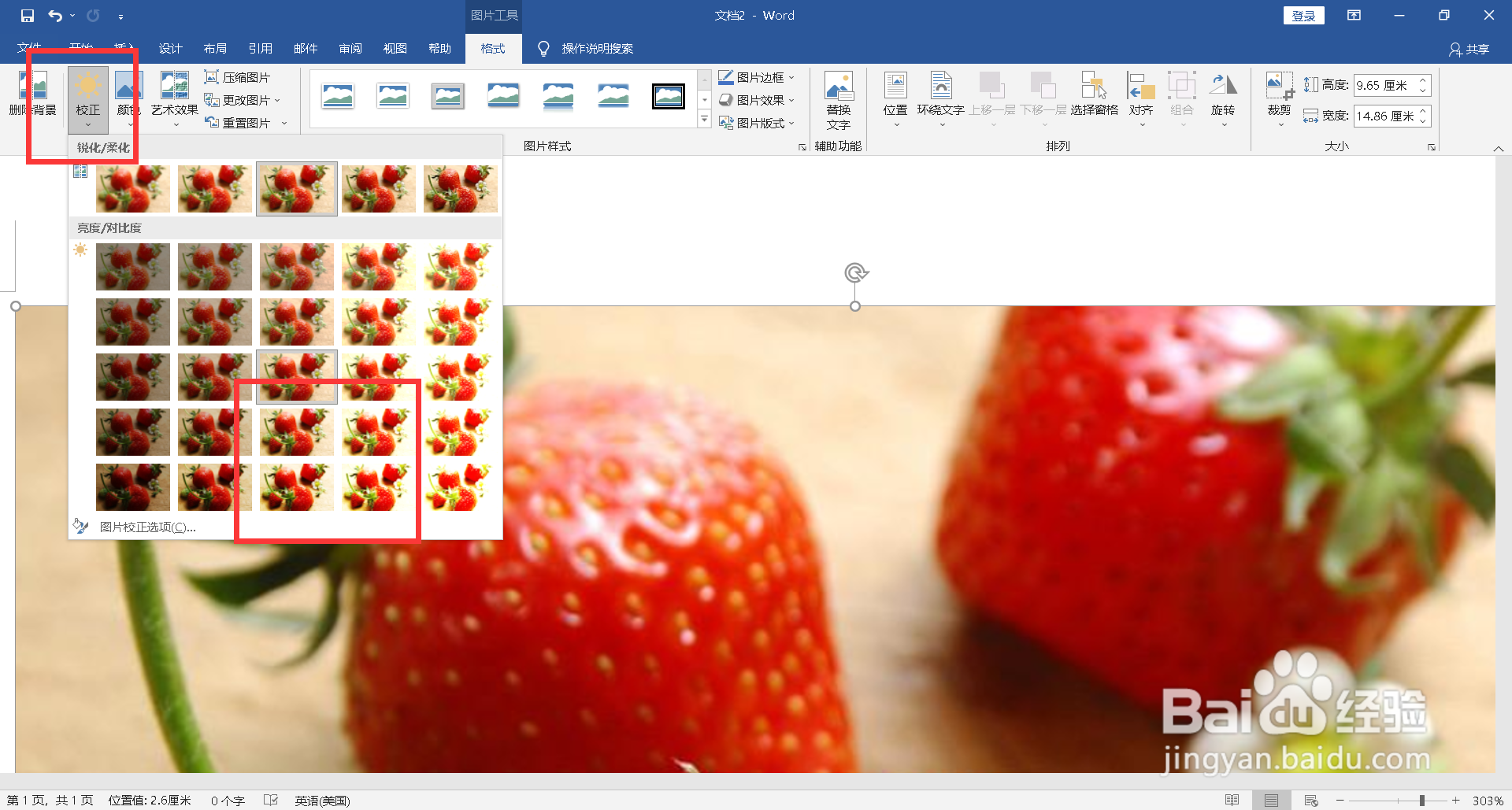Switch to Print Layout view in status bar
Viewport: 1512px width, 810px height.
[1271, 801]
